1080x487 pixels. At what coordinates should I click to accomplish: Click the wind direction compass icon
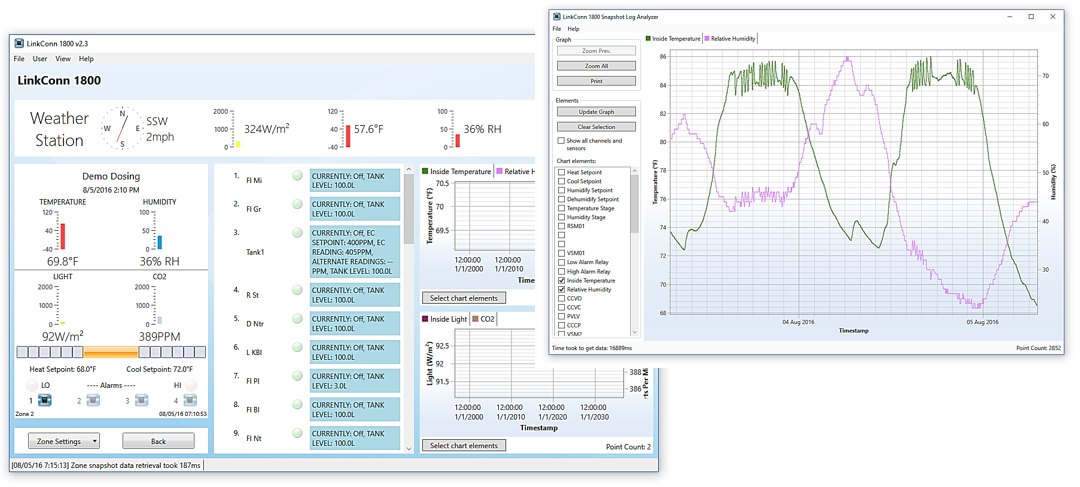point(122,128)
